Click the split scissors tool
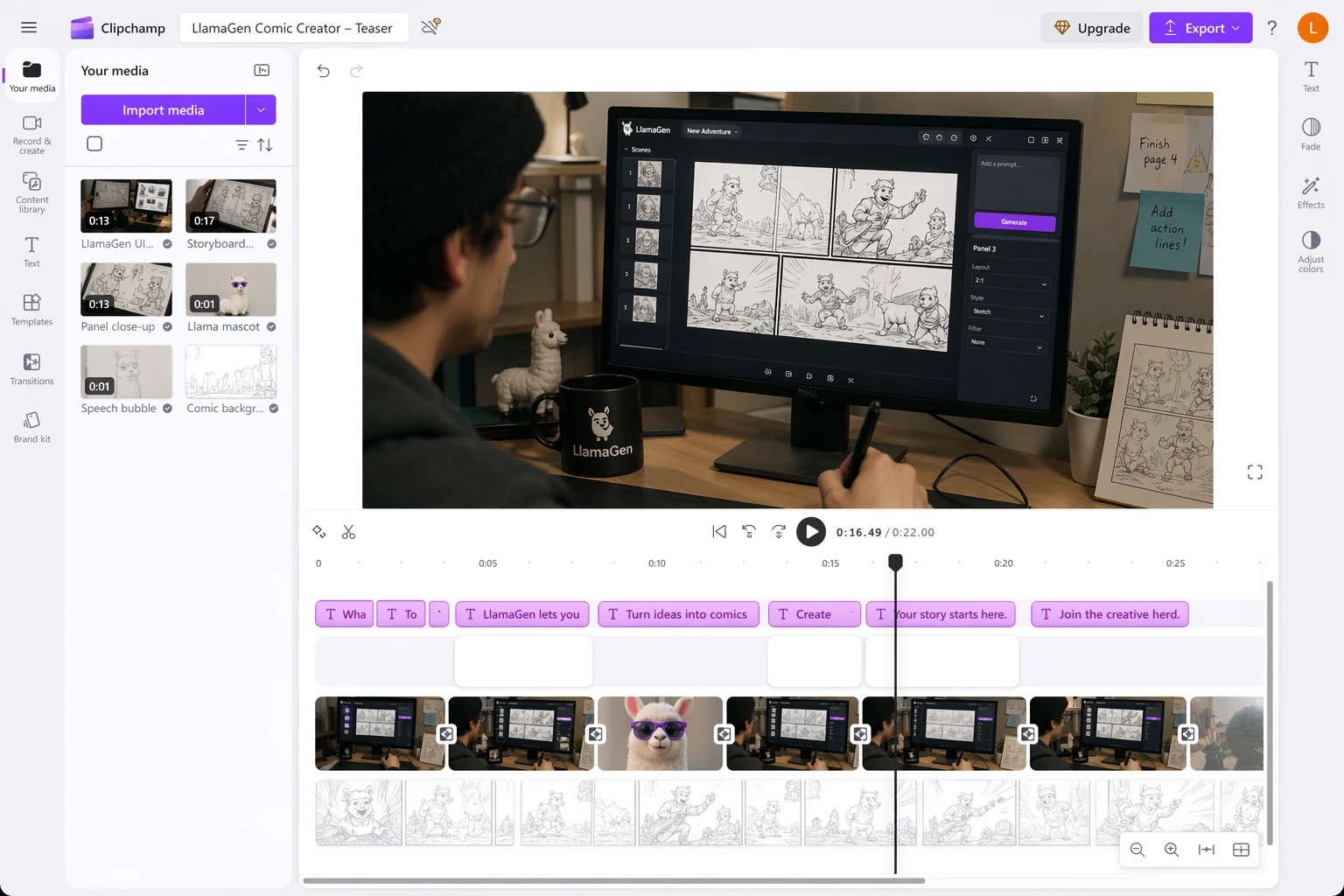 click(x=348, y=532)
